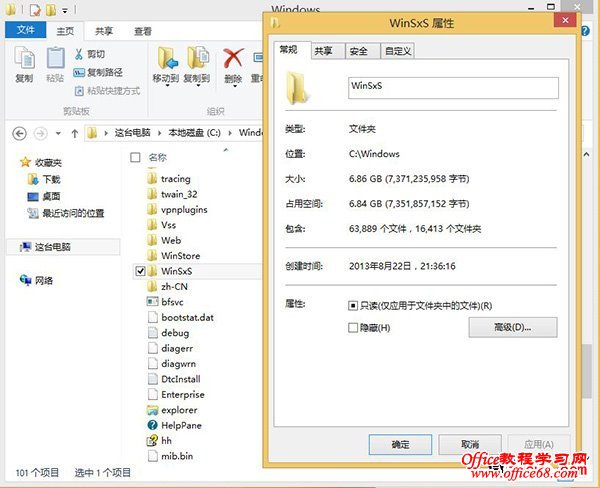The image size is (600, 488).
Task: Click This PC (这台电脑) in address bar
Action: click(x=132, y=133)
